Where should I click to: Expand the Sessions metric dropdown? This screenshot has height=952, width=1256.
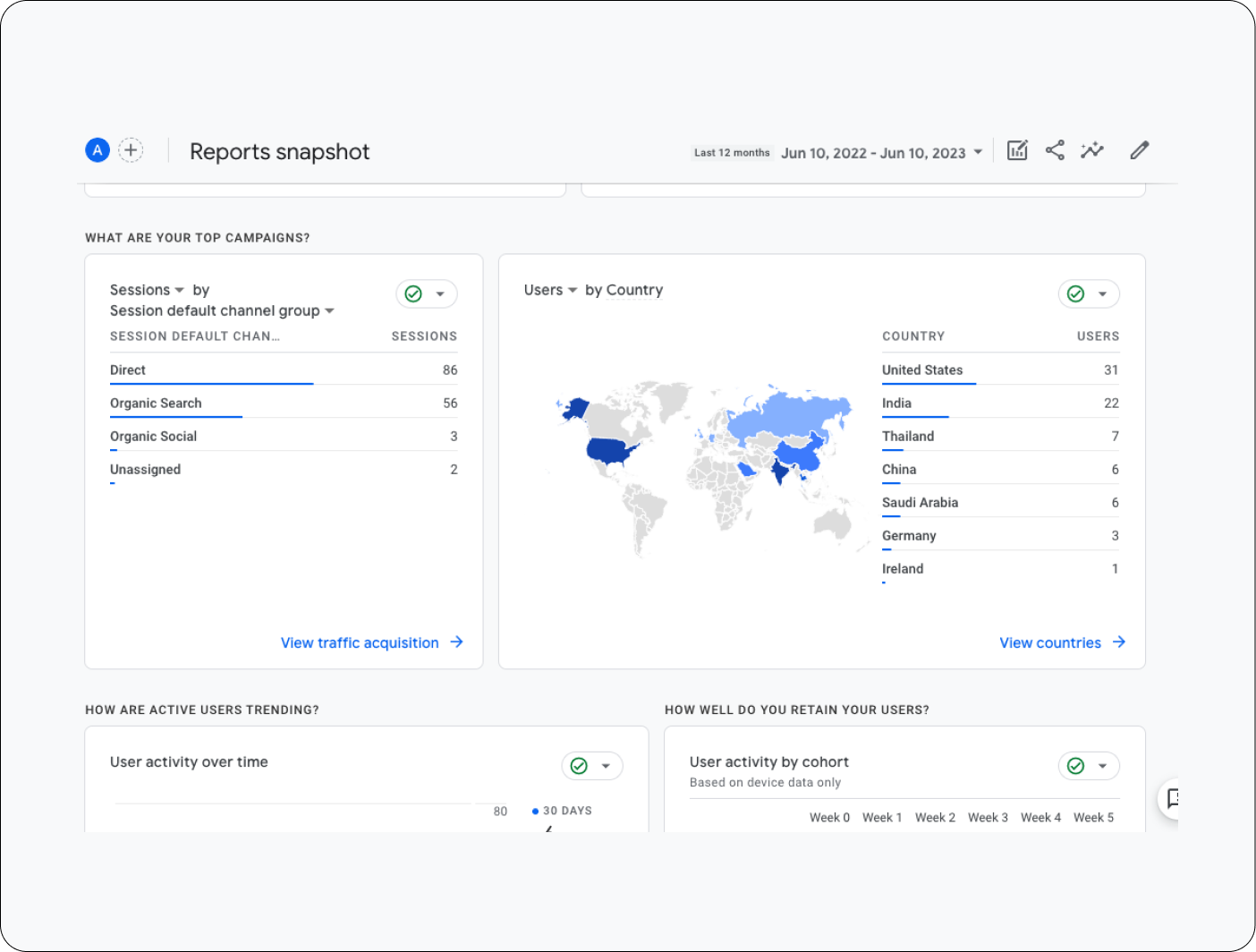pos(179,290)
